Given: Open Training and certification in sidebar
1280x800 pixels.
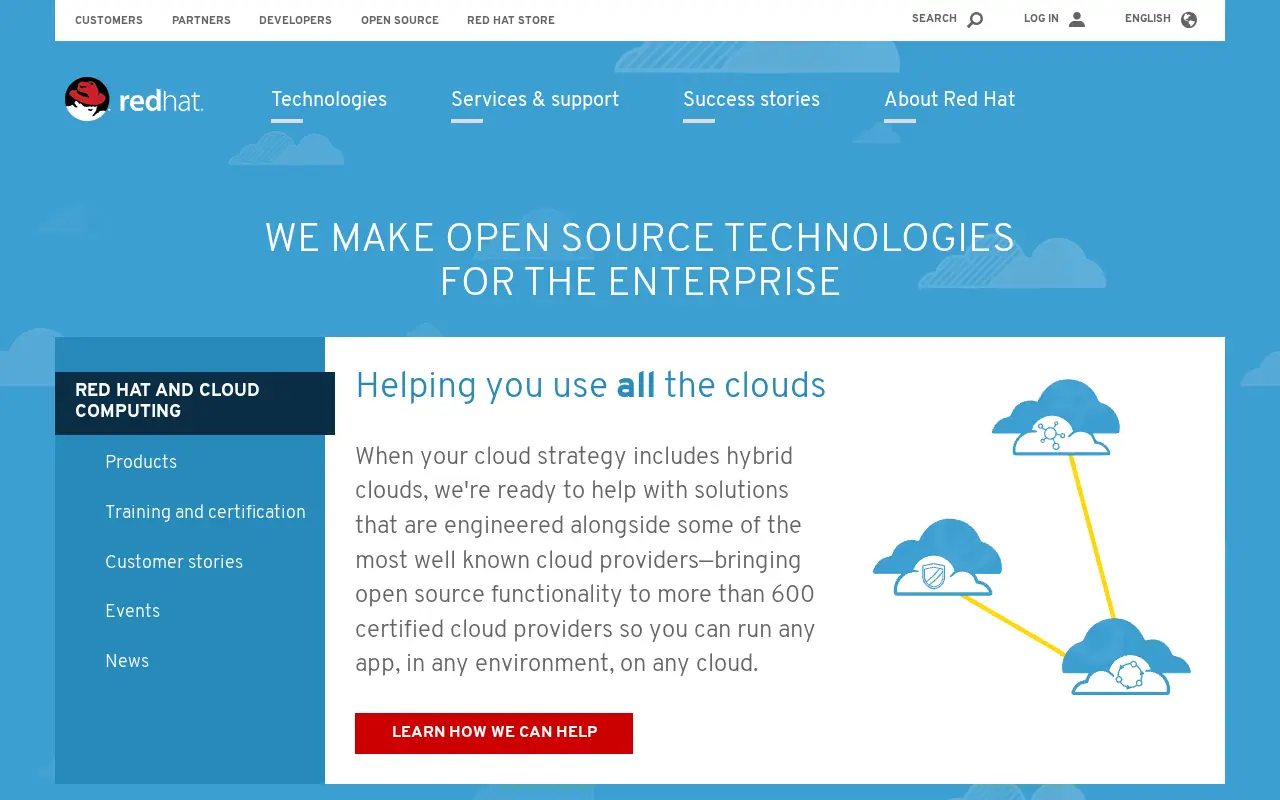Looking at the screenshot, I should tap(205, 512).
